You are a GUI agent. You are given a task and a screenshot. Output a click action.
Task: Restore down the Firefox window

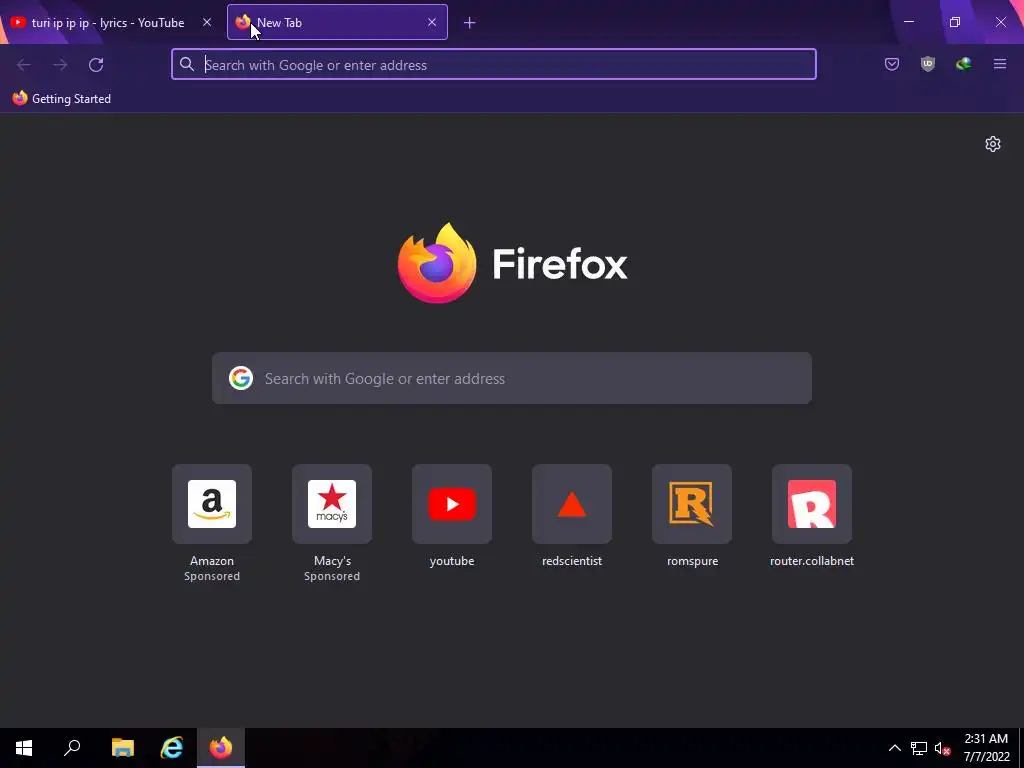point(955,22)
